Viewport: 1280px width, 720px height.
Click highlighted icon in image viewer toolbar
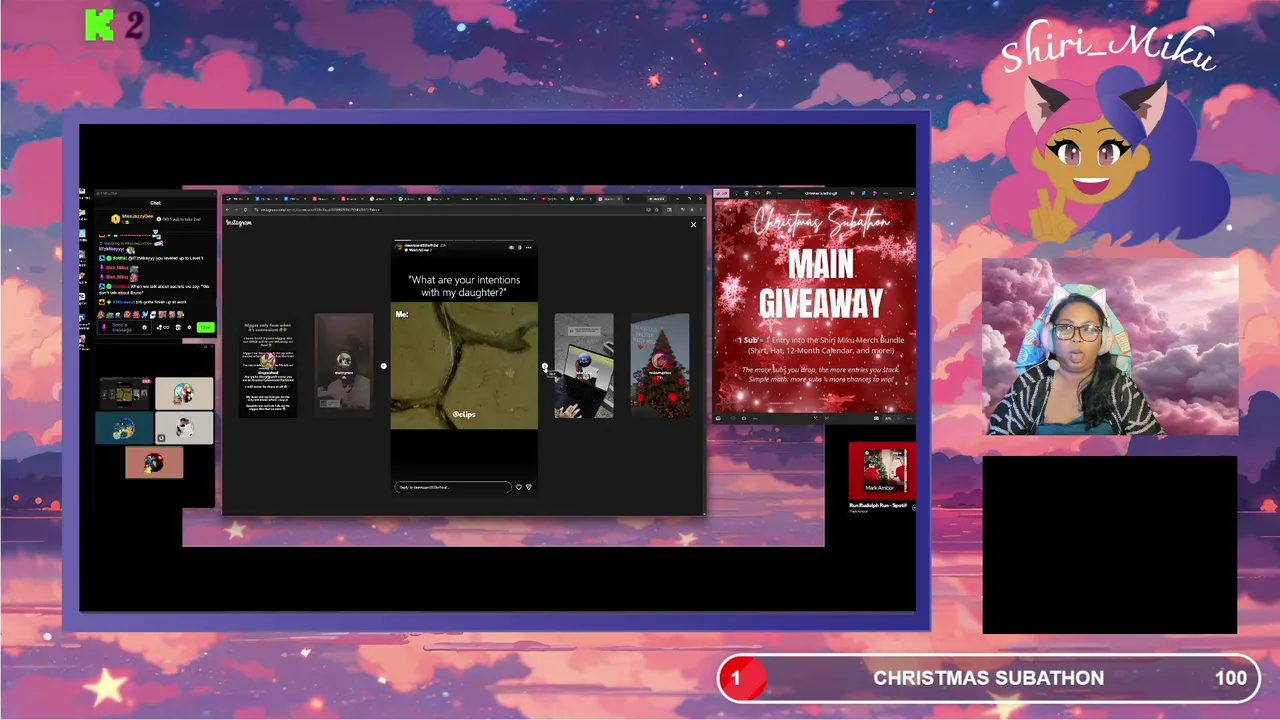tap(721, 193)
